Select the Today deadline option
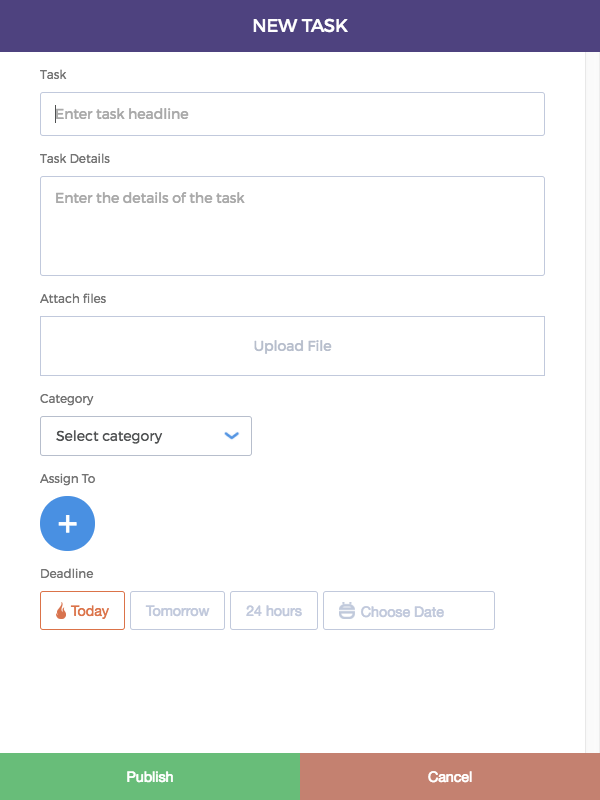The width and height of the screenshot is (600, 800). (82, 610)
